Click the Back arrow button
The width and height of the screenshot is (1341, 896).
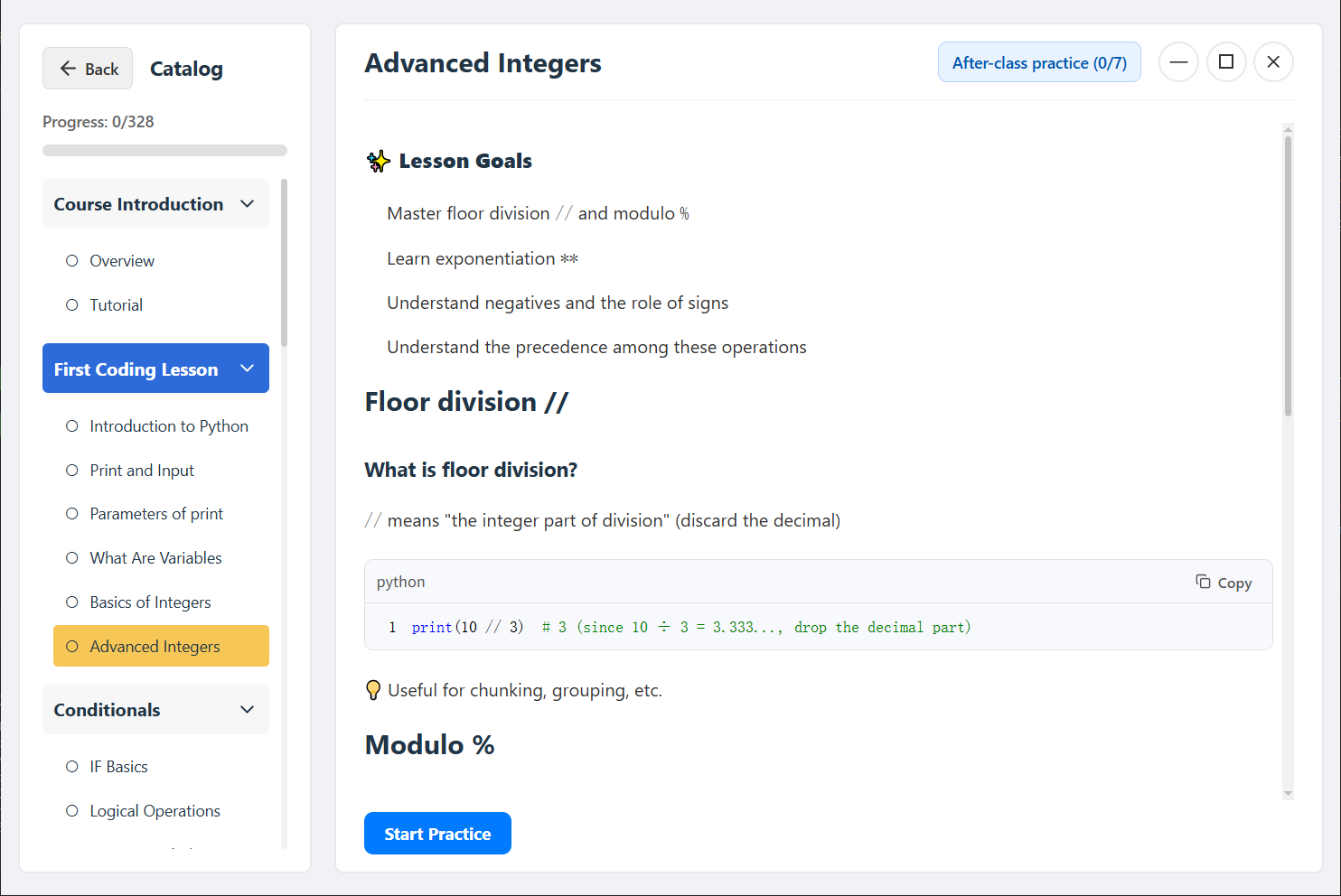click(x=88, y=69)
